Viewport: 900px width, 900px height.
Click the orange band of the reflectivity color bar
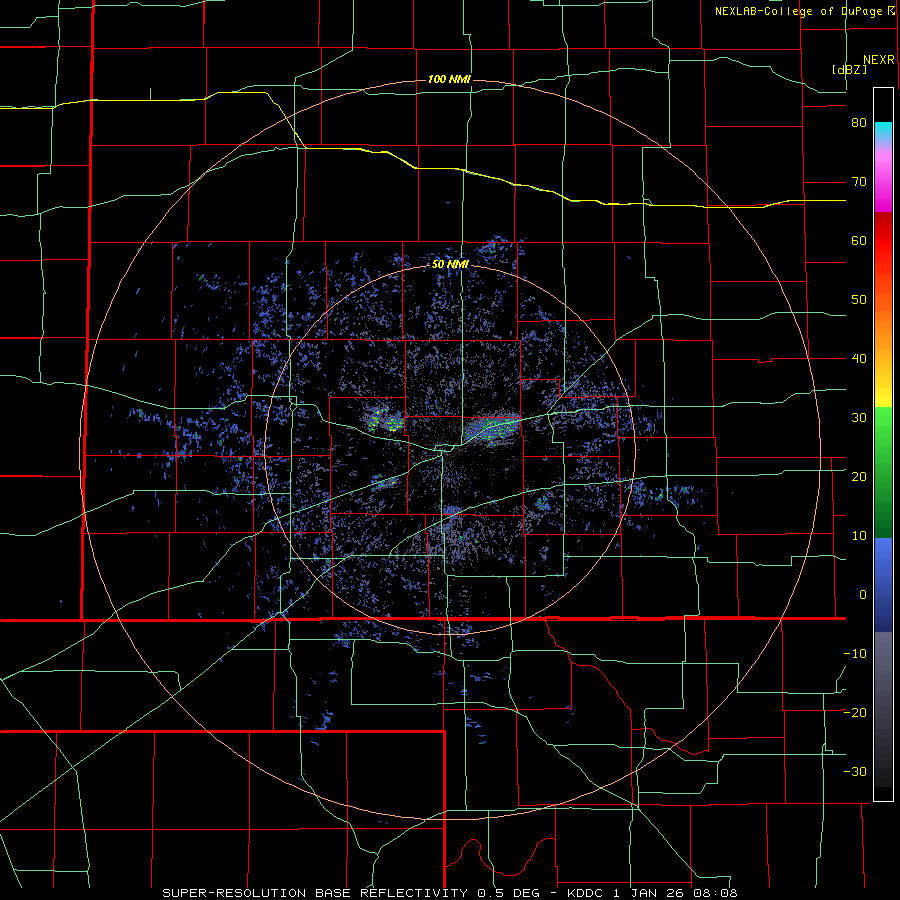[883, 321]
